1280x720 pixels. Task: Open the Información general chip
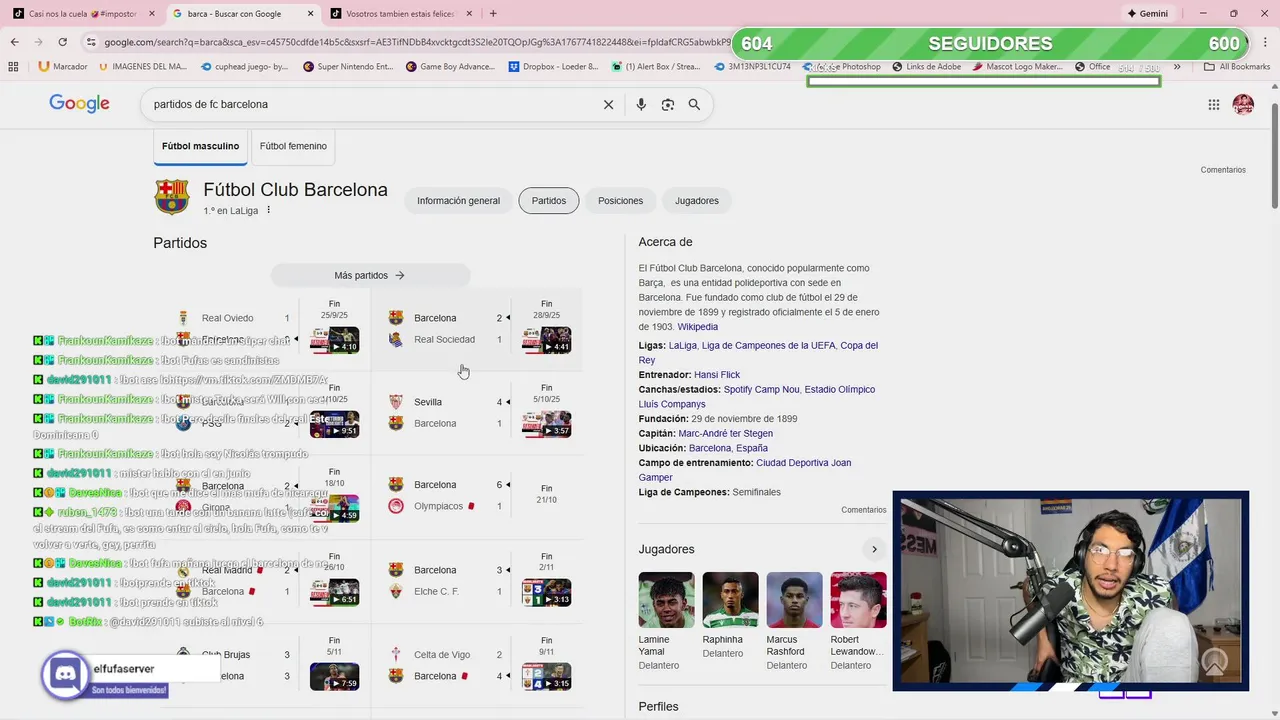[x=458, y=201]
